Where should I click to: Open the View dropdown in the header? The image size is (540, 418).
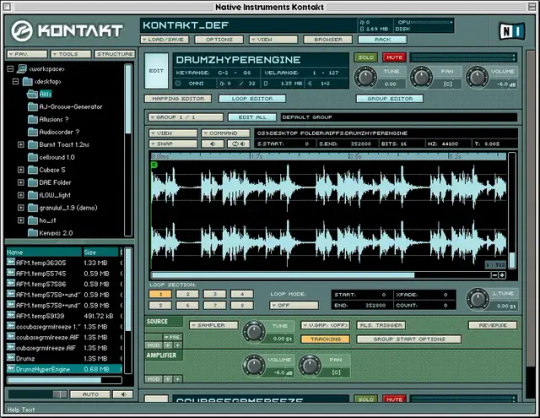click(x=273, y=40)
